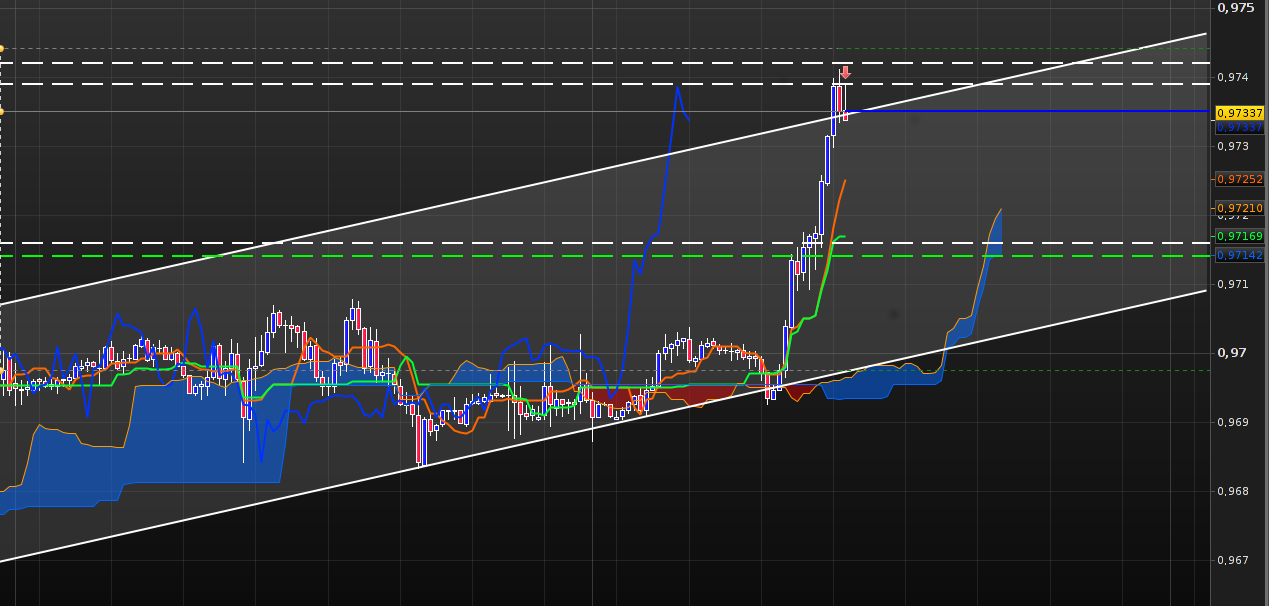Image resolution: width=1269 pixels, height=606 pixels.
Task: Click the 0,974 price axis label
Action: (1235, 77)
